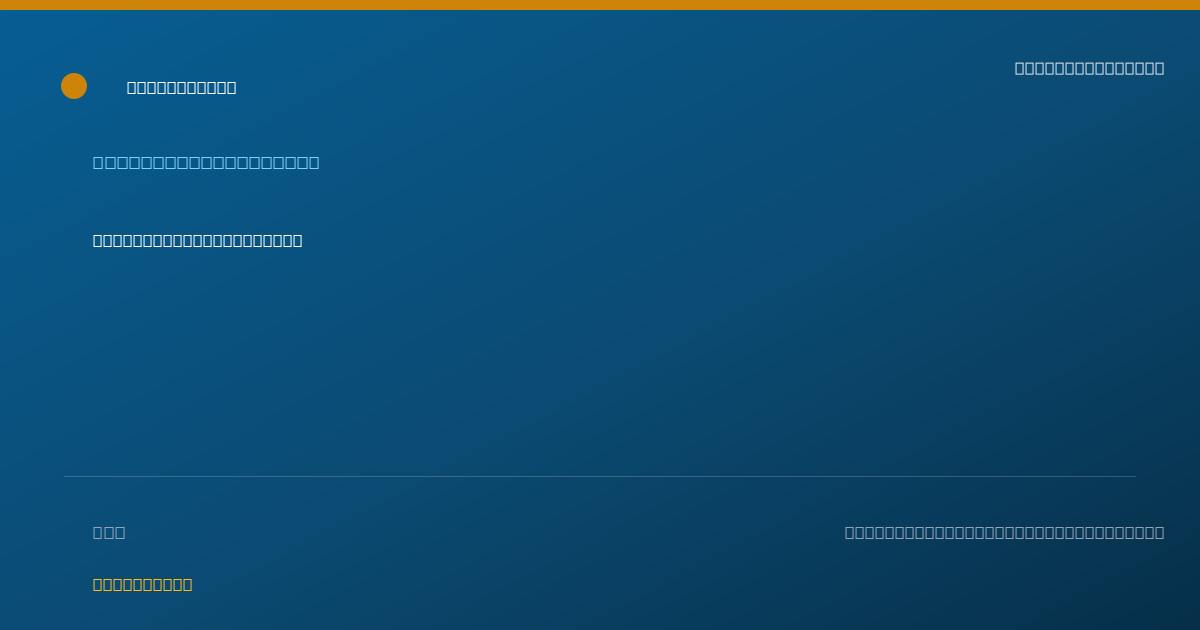This screenshot has width=1200, height=630.
Task: Open the yellow link text at bottom left
Action: click(142, 584)
